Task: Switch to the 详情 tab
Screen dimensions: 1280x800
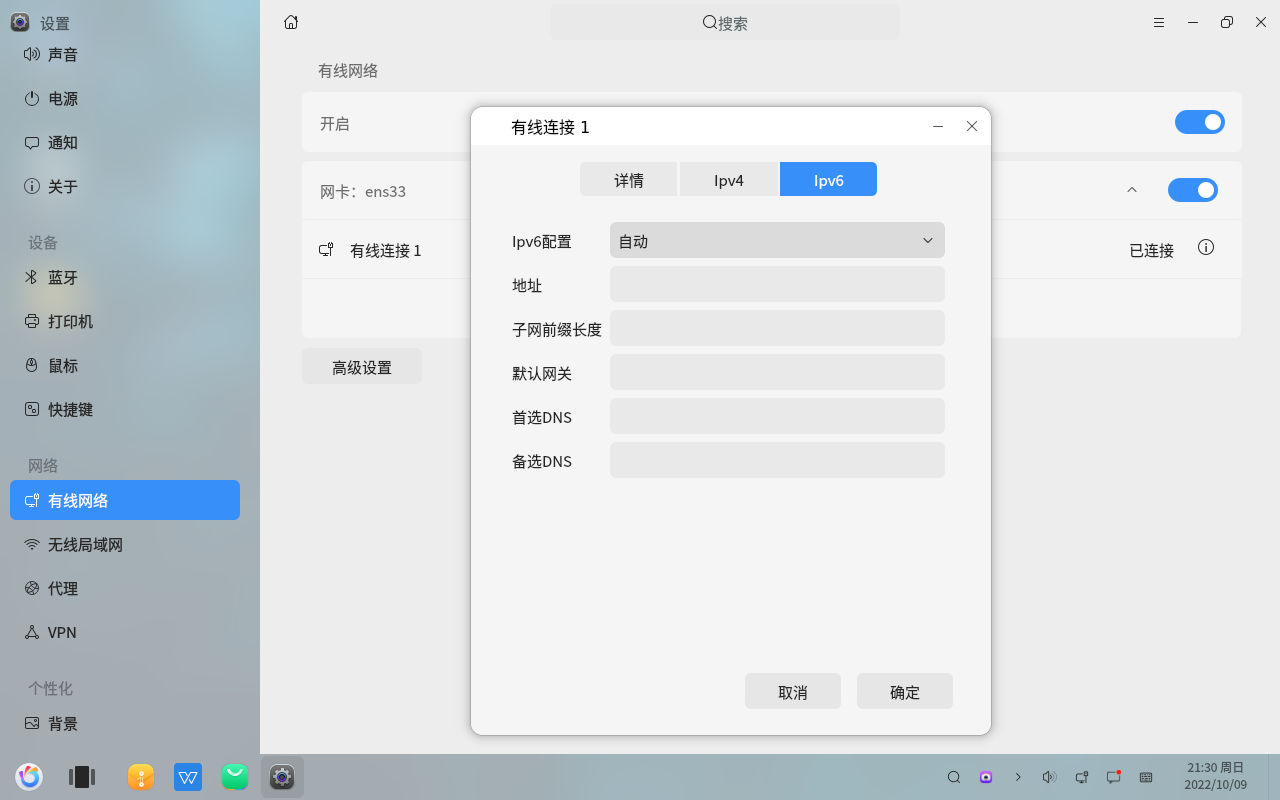Action: click(629, 180)
